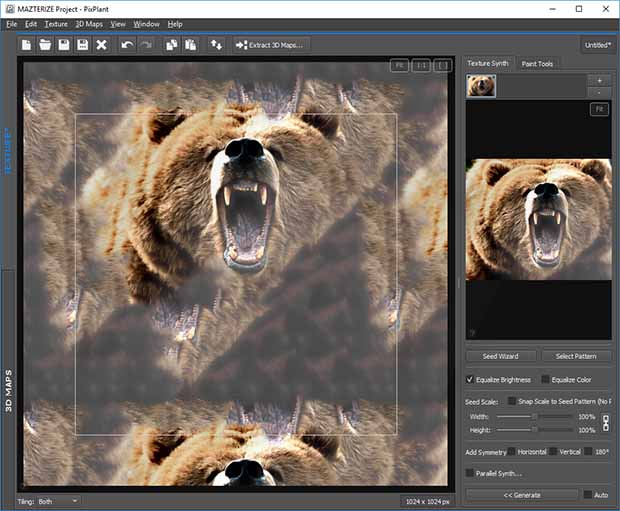Viewport: 620px width, 511px height.
Task: Swap with the up-down arrows icon
Action: tap(216, 45)
